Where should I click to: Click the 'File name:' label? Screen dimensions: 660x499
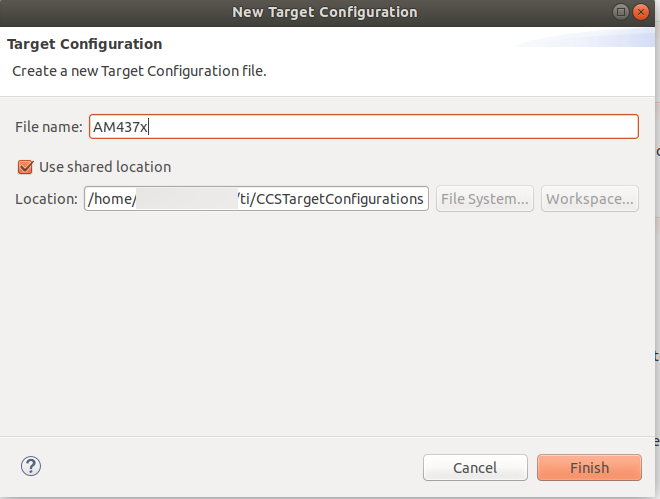pyautogui.click(x=48, y=127)
